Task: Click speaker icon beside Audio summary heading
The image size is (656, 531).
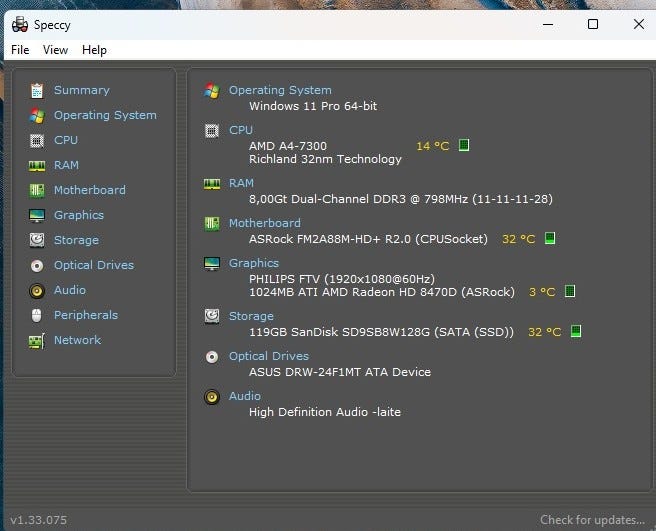Action: [x=212, y=397]
